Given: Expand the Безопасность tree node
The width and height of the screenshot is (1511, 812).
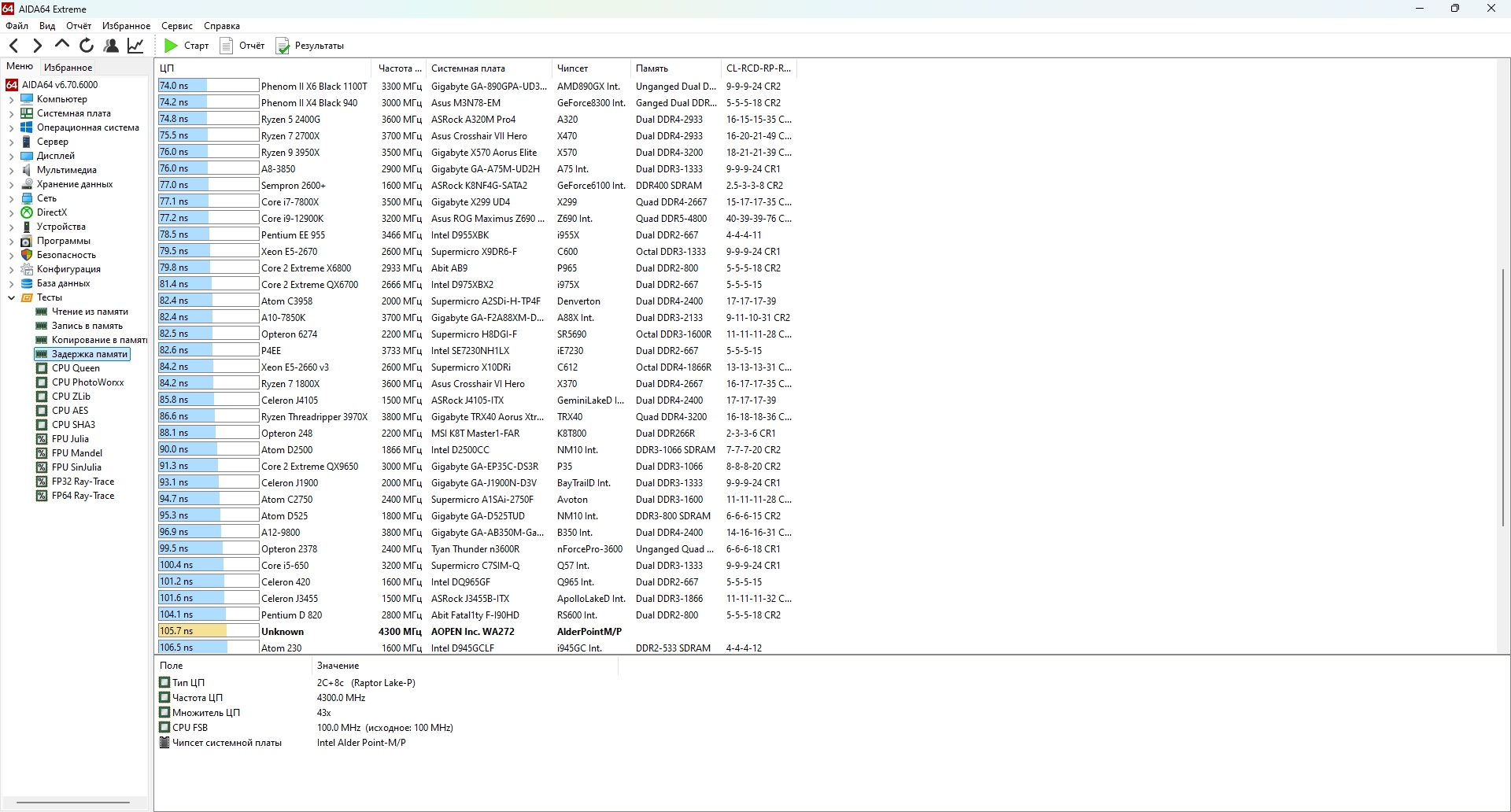Looking at the screenshot, I should click(x=11, y=255).
